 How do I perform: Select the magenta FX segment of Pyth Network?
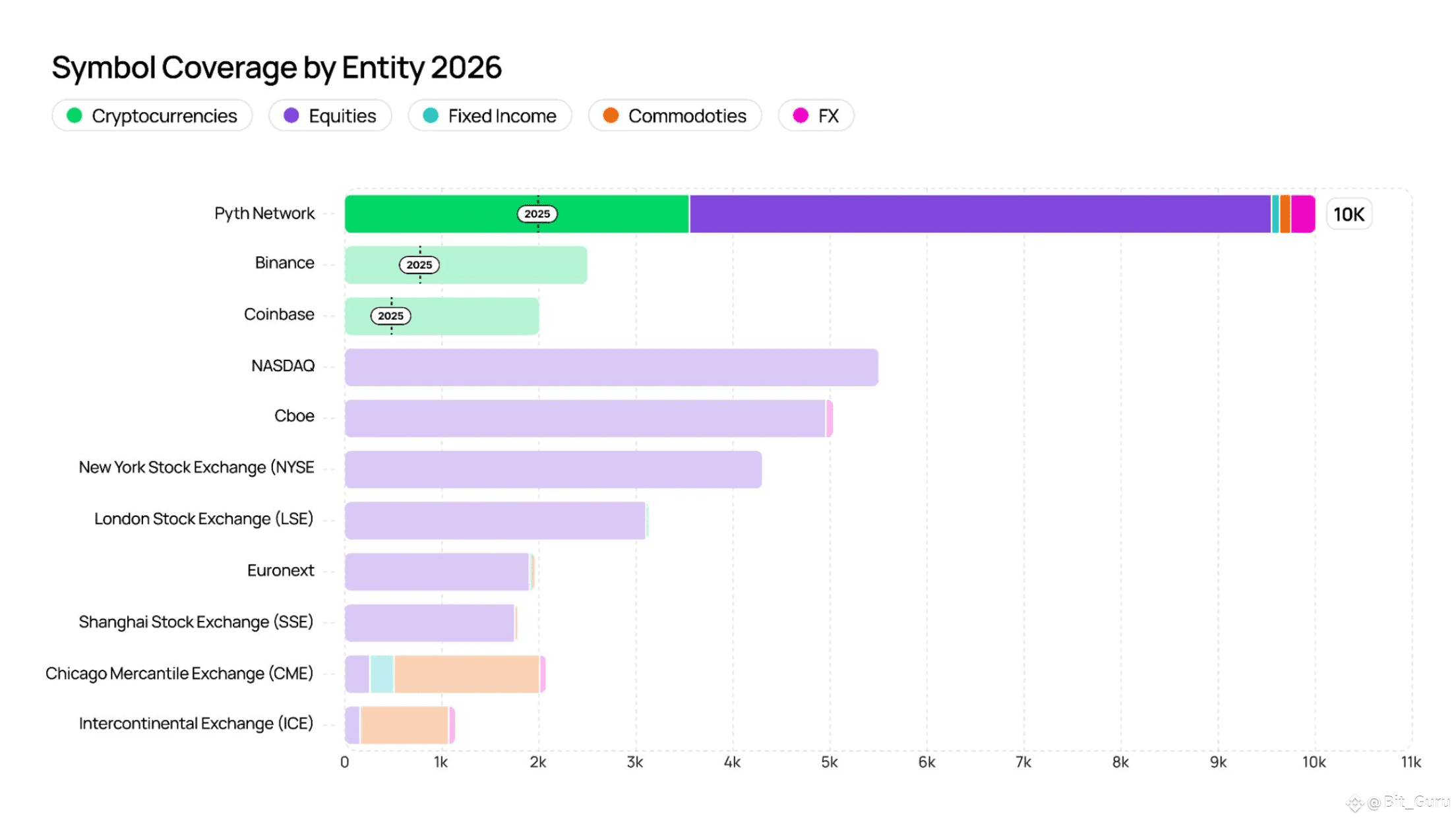1302,214
